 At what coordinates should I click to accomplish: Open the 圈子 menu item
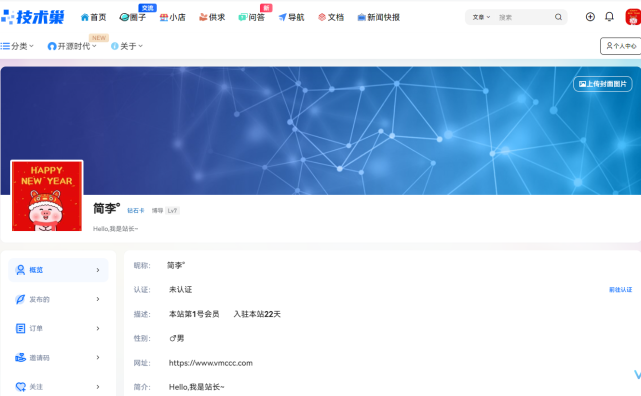tap(133, 17)
